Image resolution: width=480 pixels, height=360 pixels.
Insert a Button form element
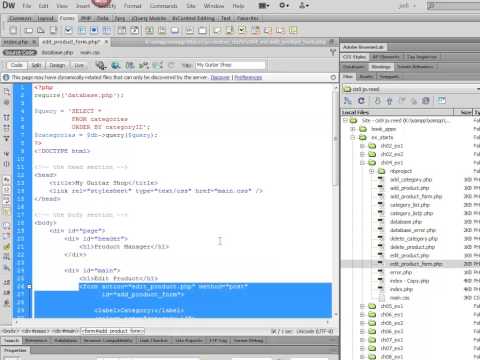(x=175, y=30)
